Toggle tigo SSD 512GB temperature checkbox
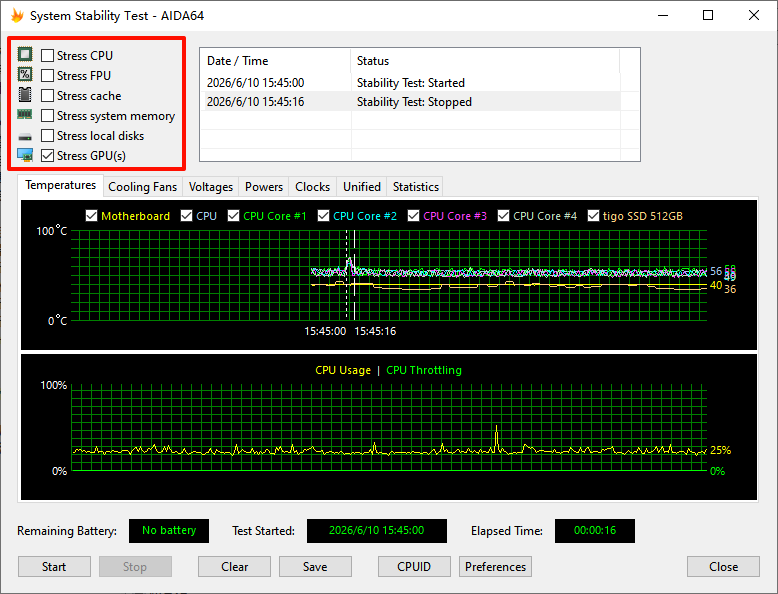The height and width of the screenshot is (594, 778). 593,216
